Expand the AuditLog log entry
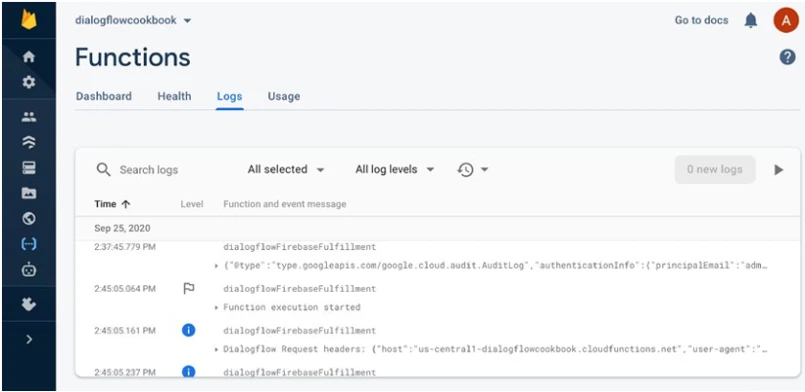The image size is (805, 392). coord(216,266)
